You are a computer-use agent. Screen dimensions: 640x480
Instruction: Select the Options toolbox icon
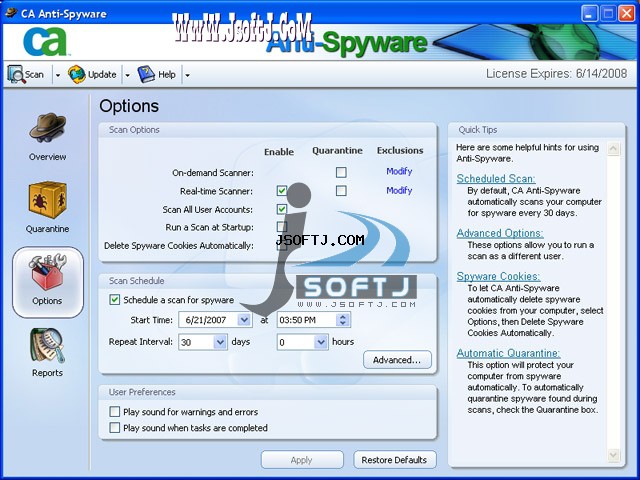pyautogui.click(x=47, y=272)
